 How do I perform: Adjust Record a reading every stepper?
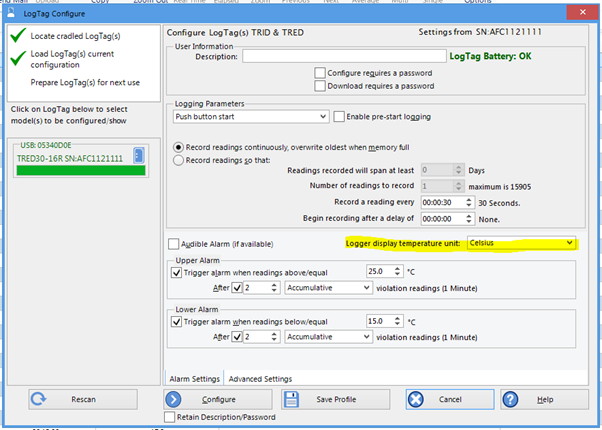point(468,202)
